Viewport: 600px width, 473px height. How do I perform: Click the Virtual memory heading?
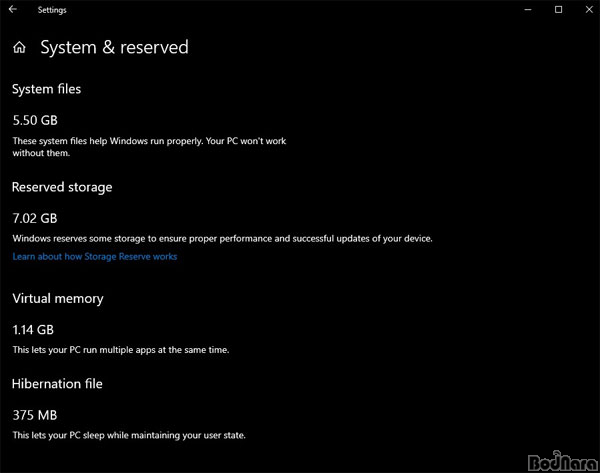[x=58, y=298]
